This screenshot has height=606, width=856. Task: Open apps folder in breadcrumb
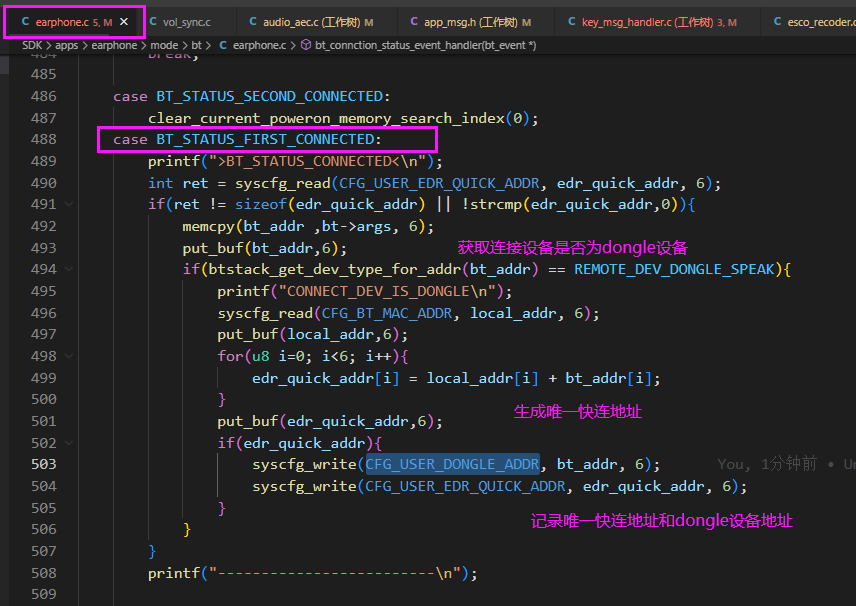point(67,45)
